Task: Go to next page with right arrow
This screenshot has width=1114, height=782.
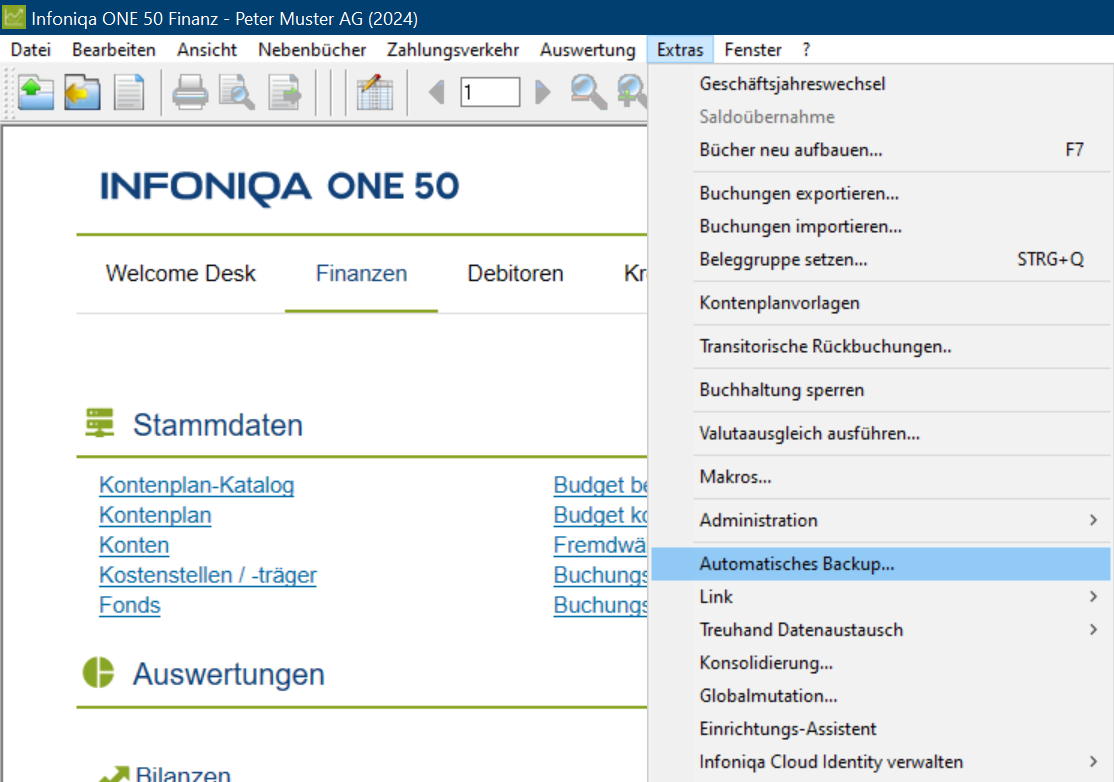Action: click(x=543, y=92)
